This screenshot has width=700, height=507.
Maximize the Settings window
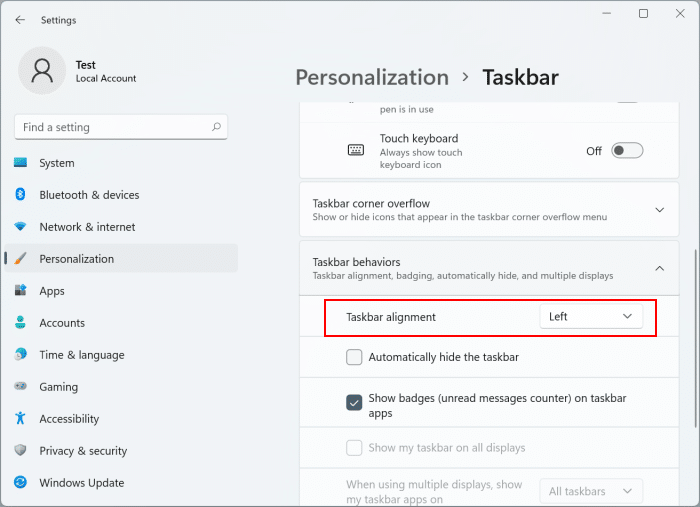(643, 14)
